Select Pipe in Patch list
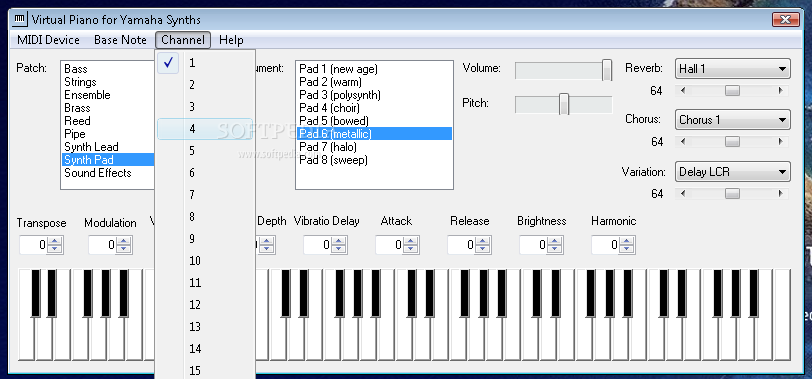 coord(108,134)
